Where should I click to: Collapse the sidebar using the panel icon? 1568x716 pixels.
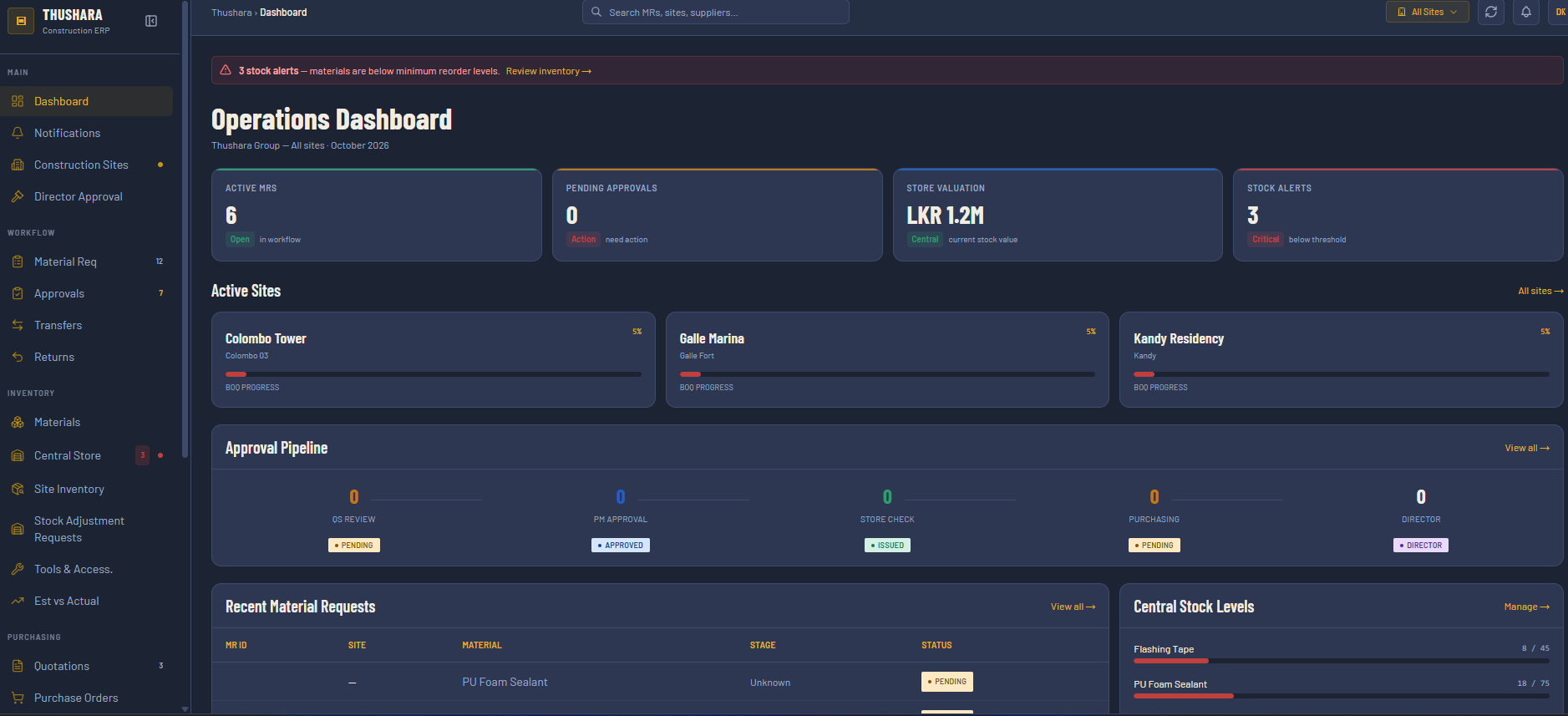[x=151, y=21]
